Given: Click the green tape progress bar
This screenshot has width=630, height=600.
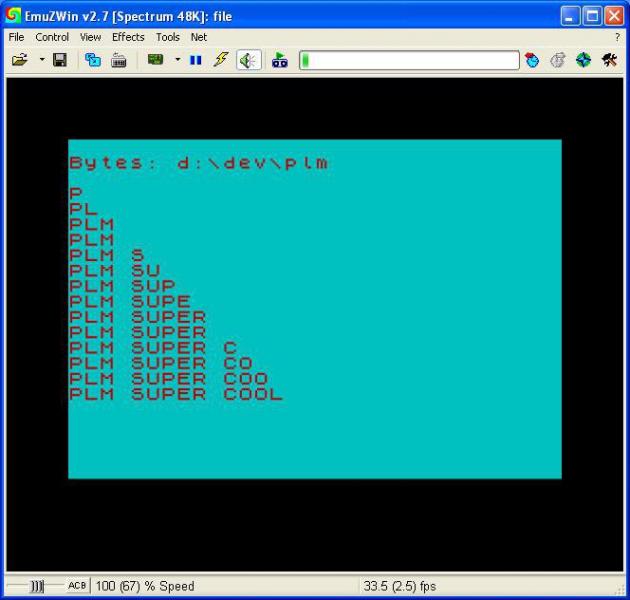Looking at the screenshot, I should (x=409, y=60).
